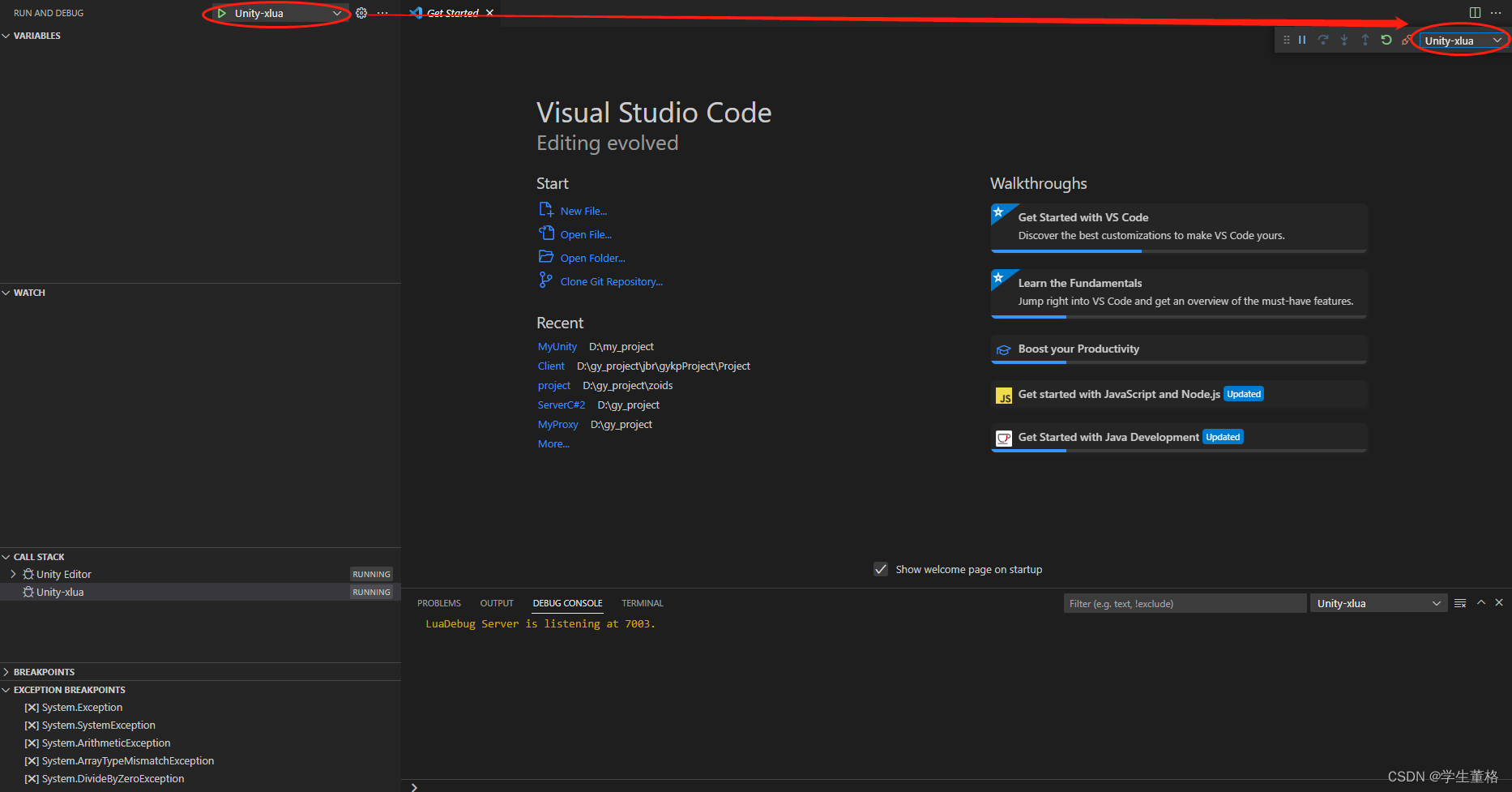1512x792 pixels.
Task: Switch to the Terminal tab
Action: [x=642, y=602]
